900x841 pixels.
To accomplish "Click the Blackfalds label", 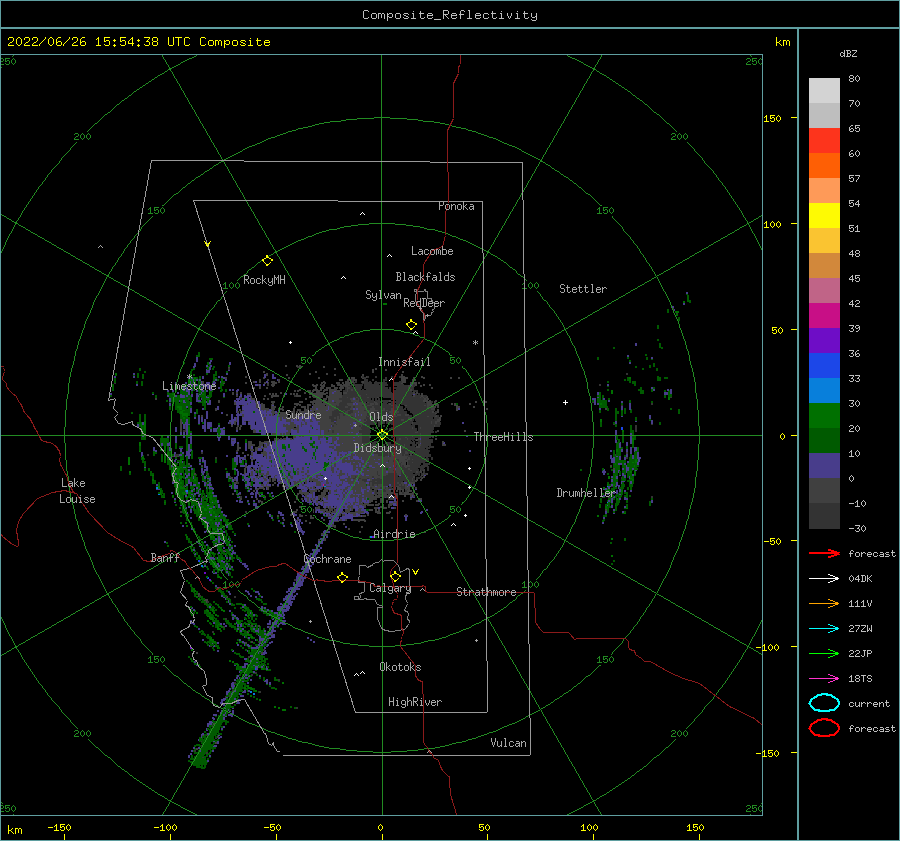I will [x=425, y=277].
